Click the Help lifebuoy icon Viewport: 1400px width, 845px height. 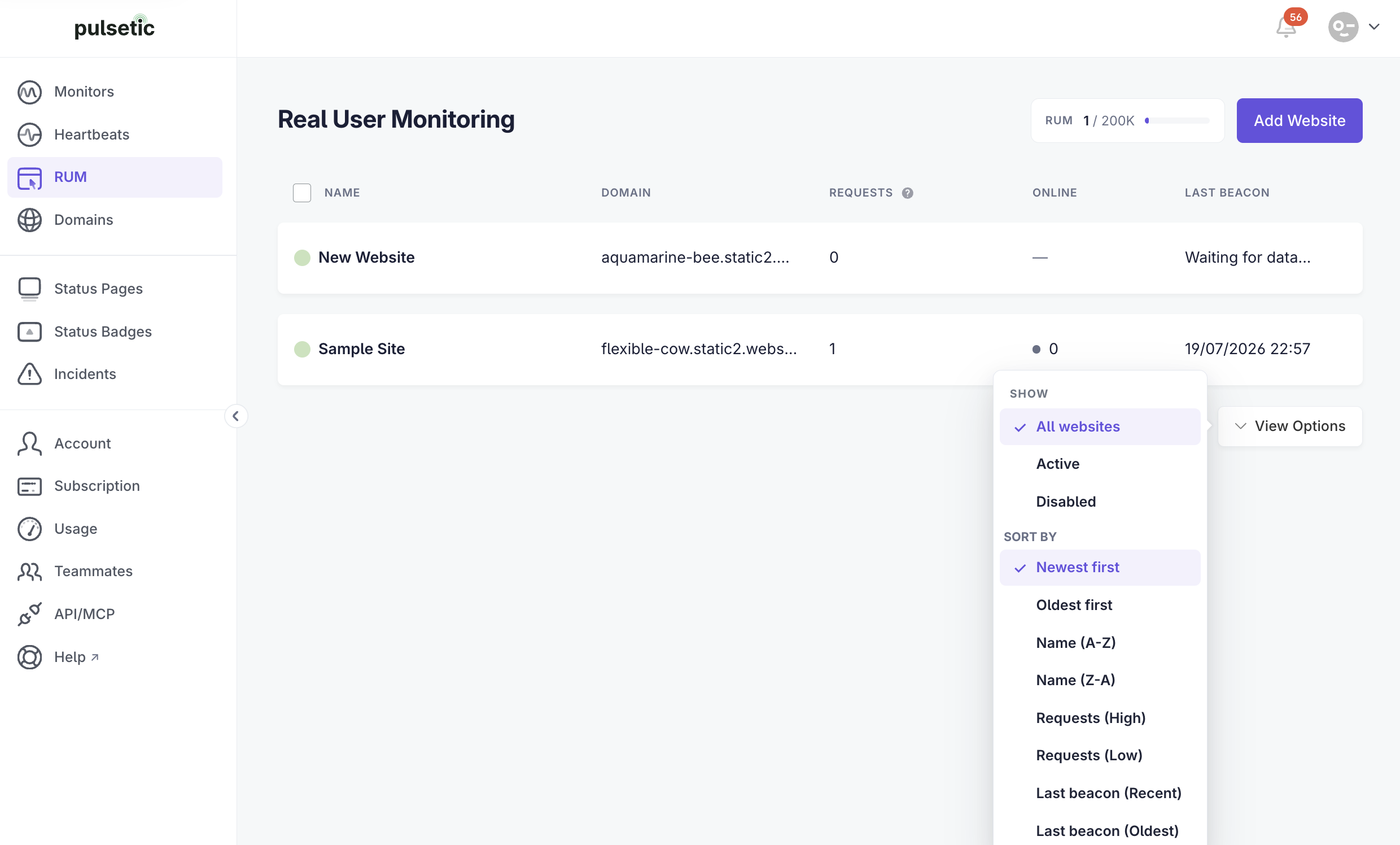click(x=29, y=657)
